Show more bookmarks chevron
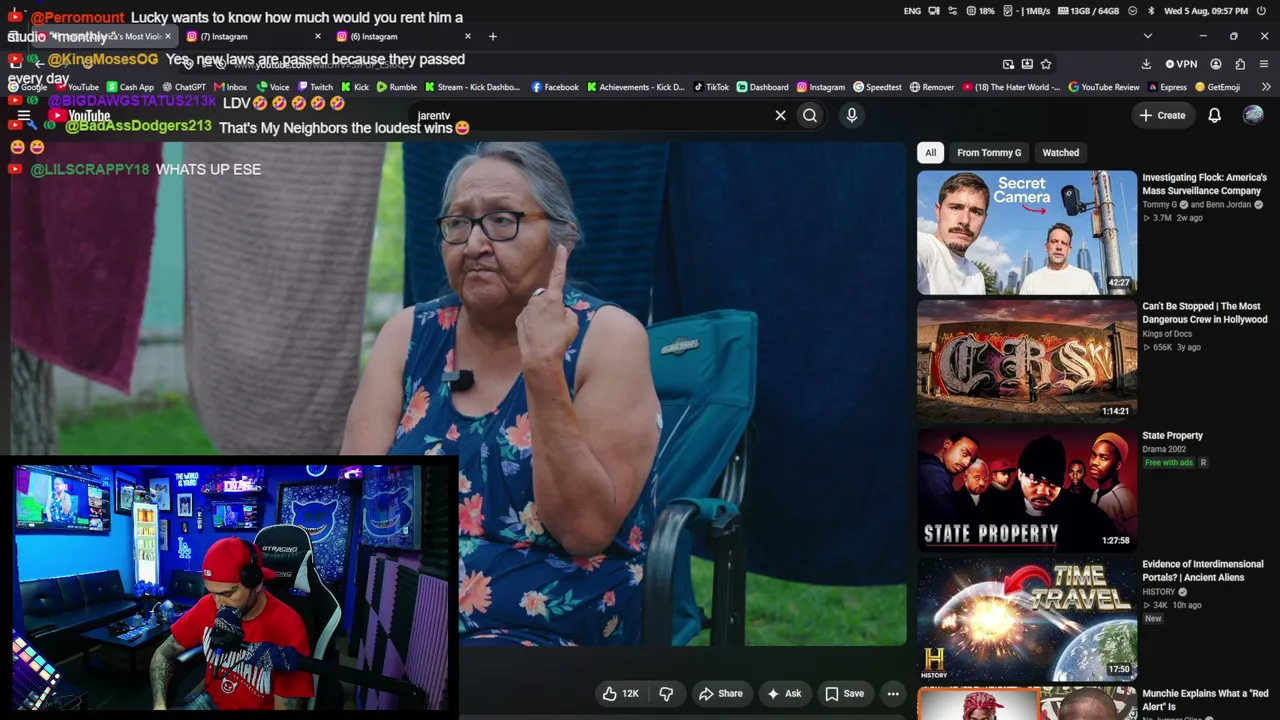This screenshot has width=1280, height=720. pos(1266,87)
